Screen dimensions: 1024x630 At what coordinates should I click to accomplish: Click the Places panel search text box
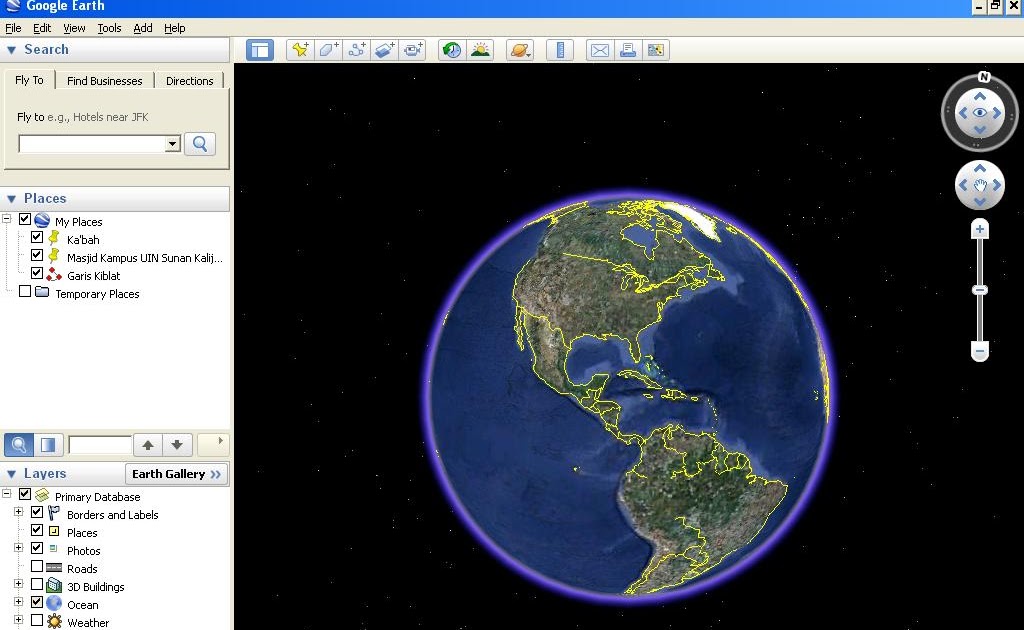[x=99, y=445]
